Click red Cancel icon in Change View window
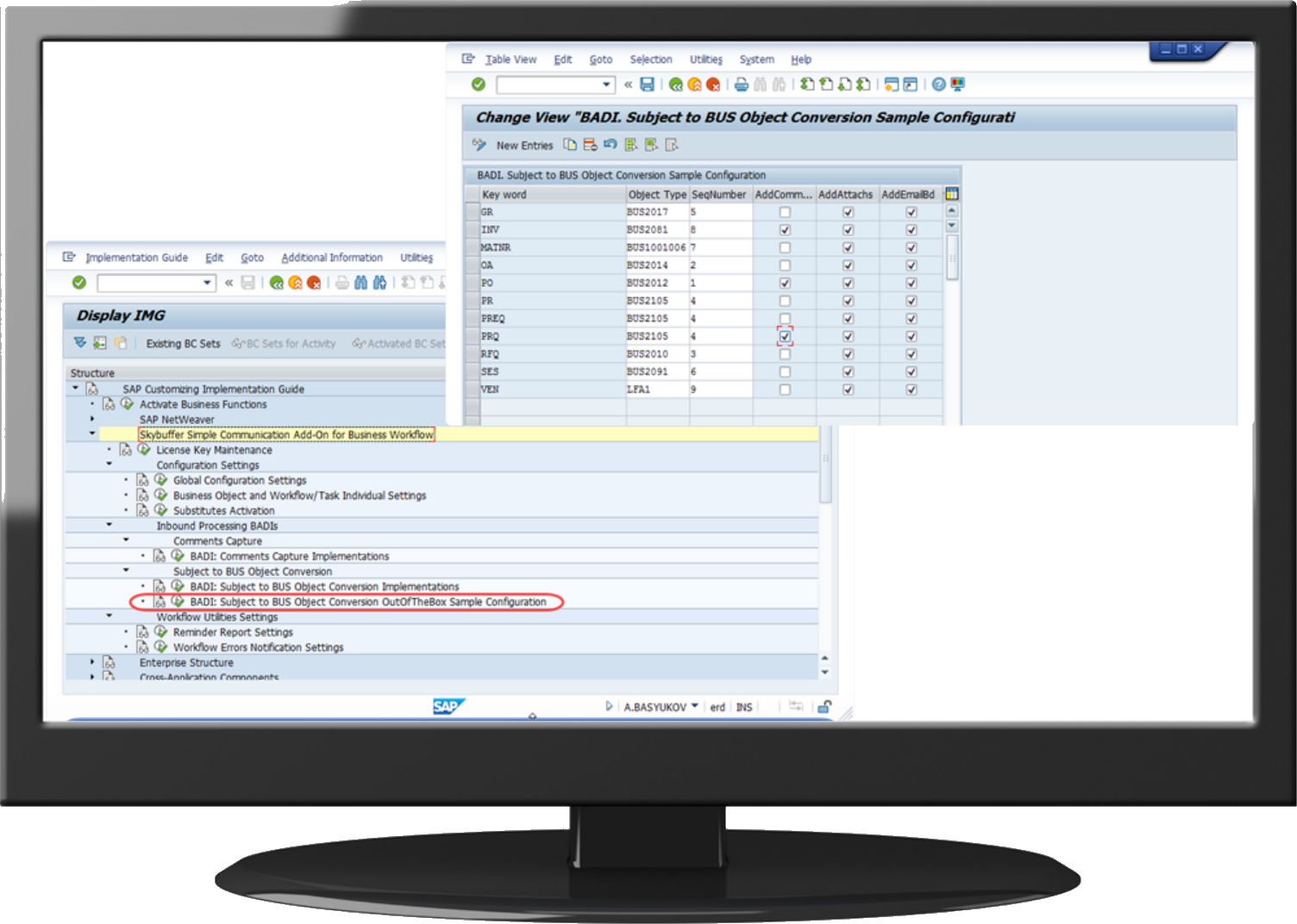 click(x=713, y=84)
